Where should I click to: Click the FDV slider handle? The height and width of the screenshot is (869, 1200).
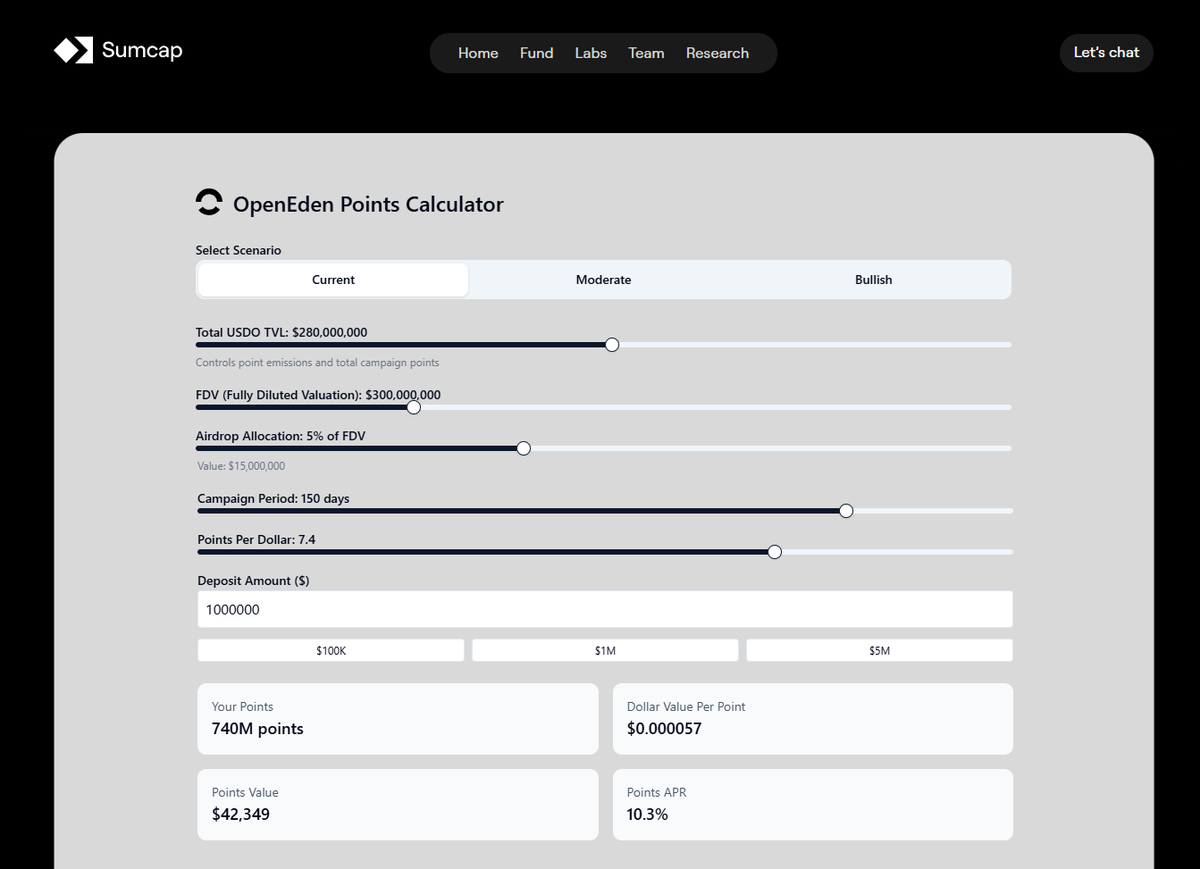click(x=414, y=407)
